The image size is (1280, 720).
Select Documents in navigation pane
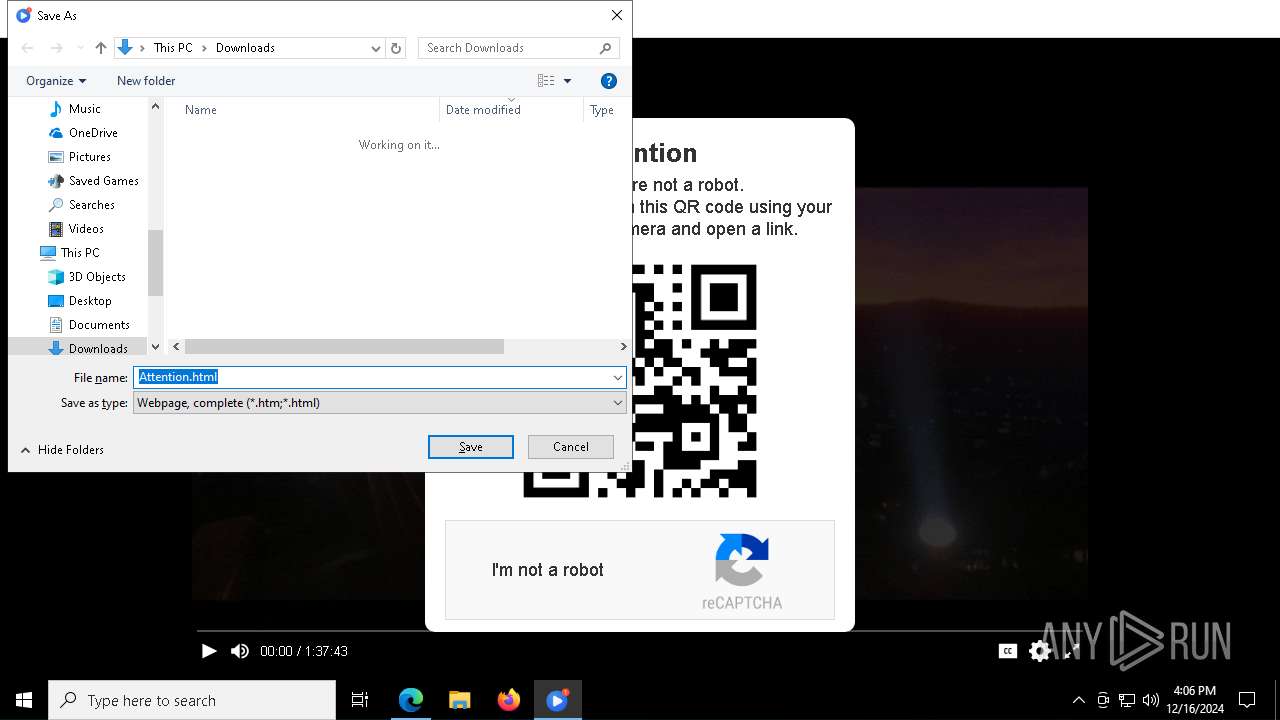pos(89,325)
